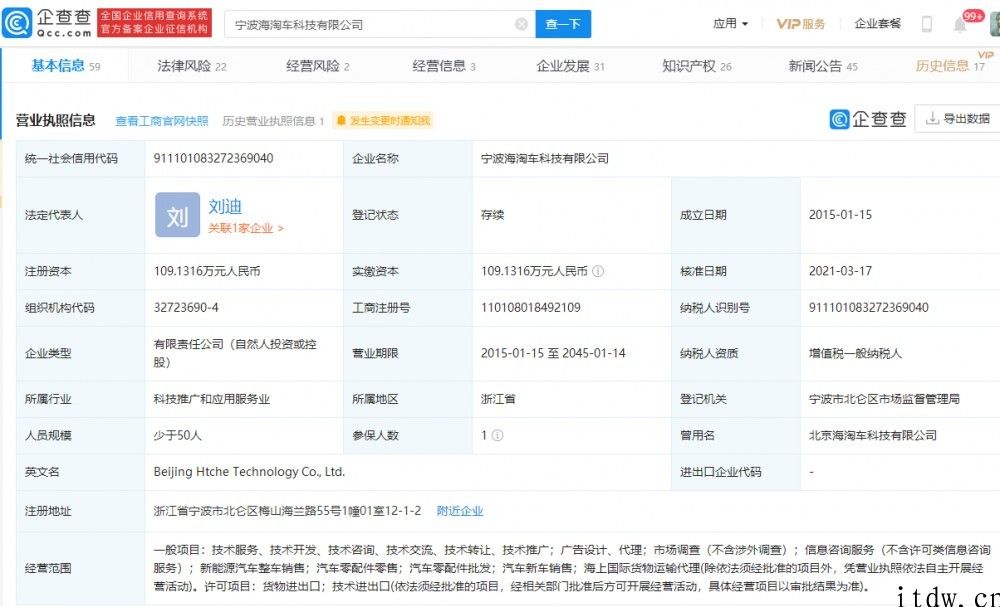
Task: Select 工商注册号 110108018492109
Action: click(531, 307)
